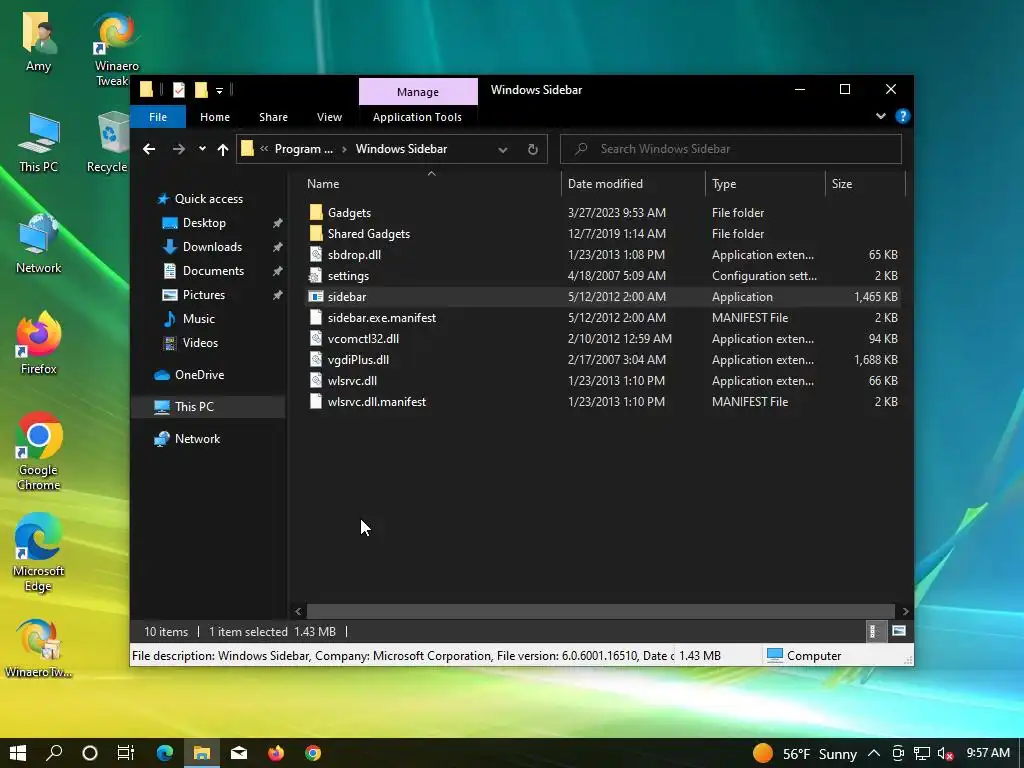Viewport: 1024px width, 768px height.
Task: Sort by the Name column header
Action: pos(431,184)
